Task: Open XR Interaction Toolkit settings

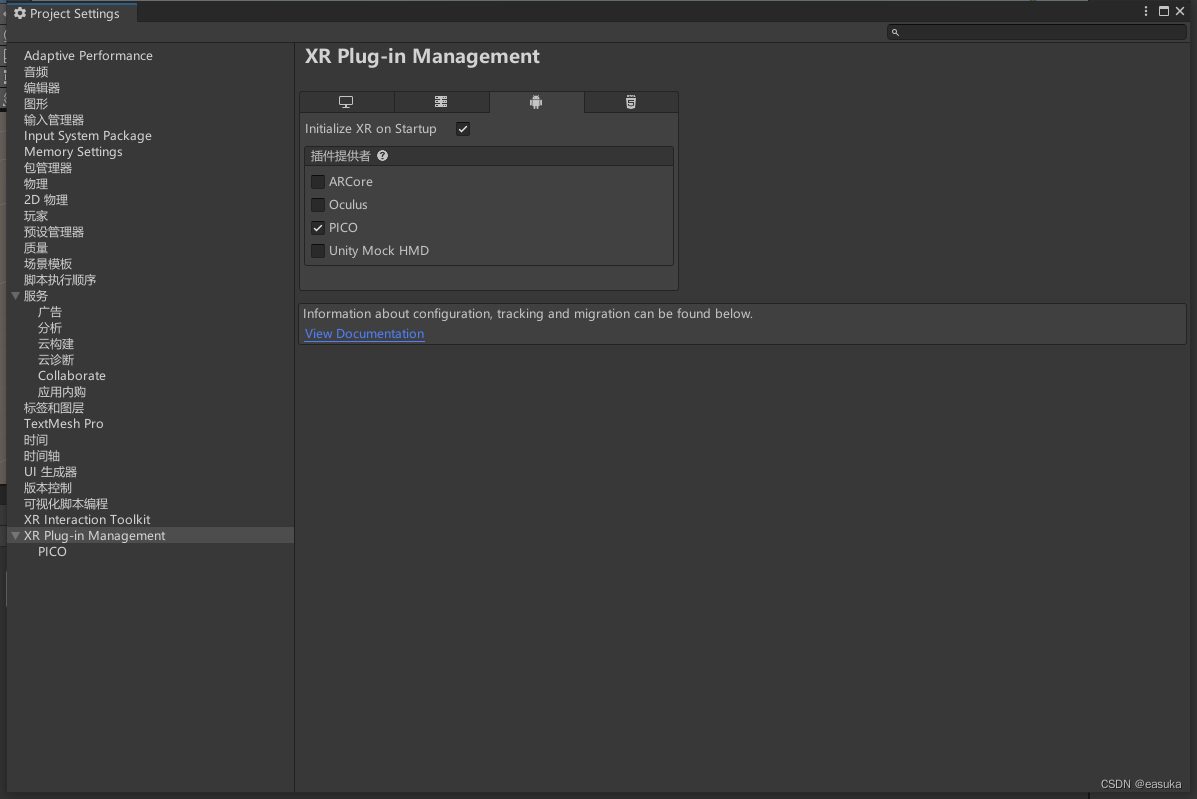Action: tap(87, 520)
